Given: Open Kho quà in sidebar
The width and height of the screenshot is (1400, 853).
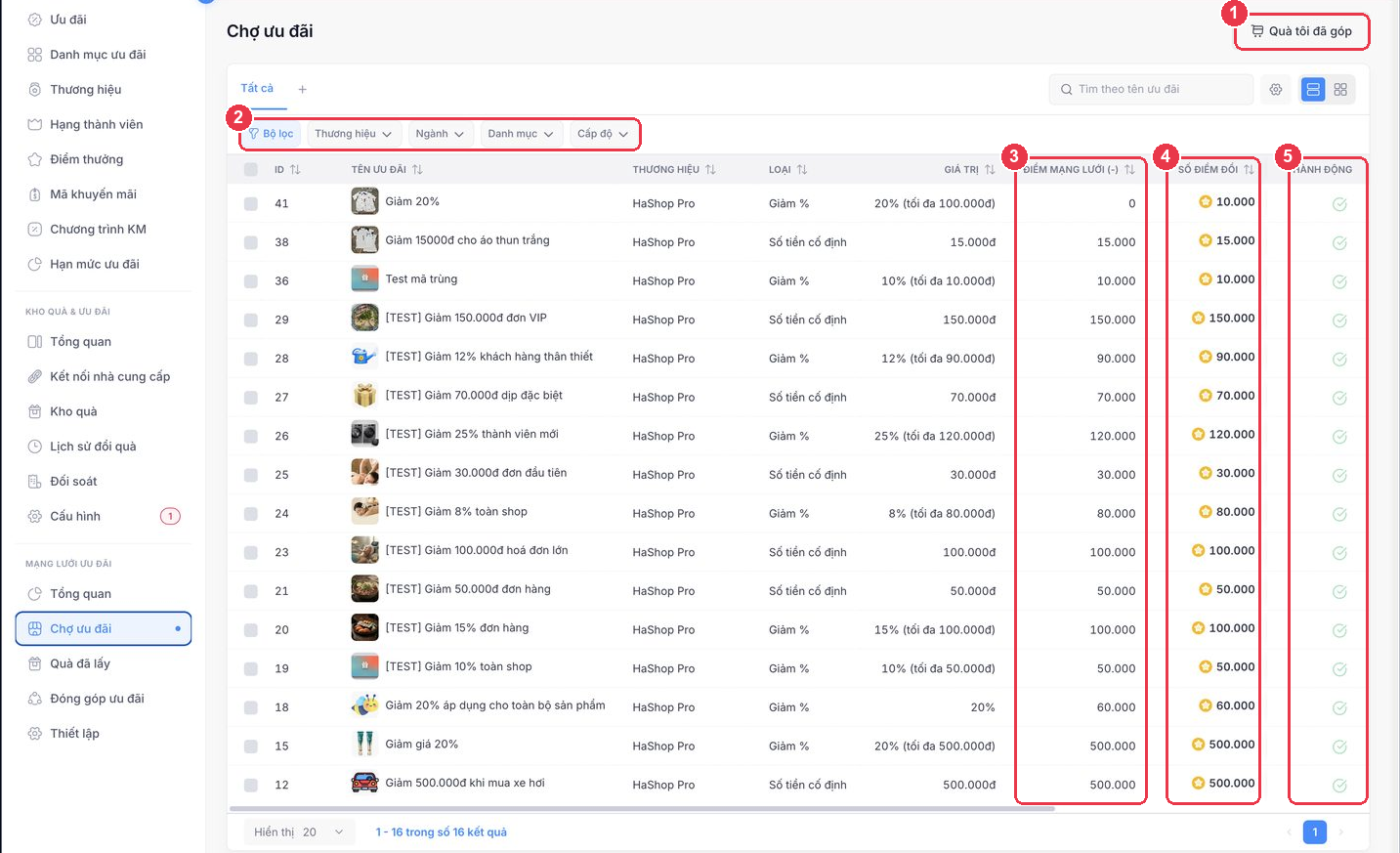Looking at the screenshot, I should 73,411.
